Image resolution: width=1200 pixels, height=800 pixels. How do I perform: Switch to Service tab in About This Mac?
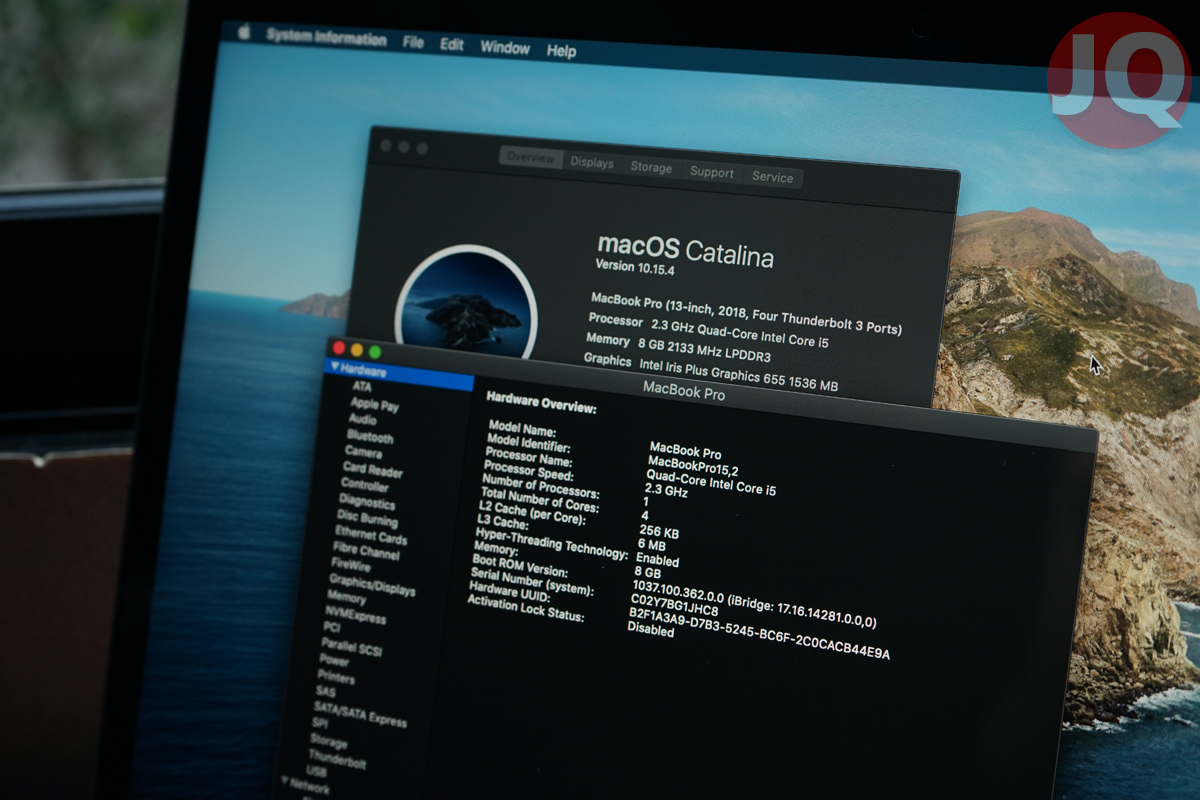click(x=773, y=177)
